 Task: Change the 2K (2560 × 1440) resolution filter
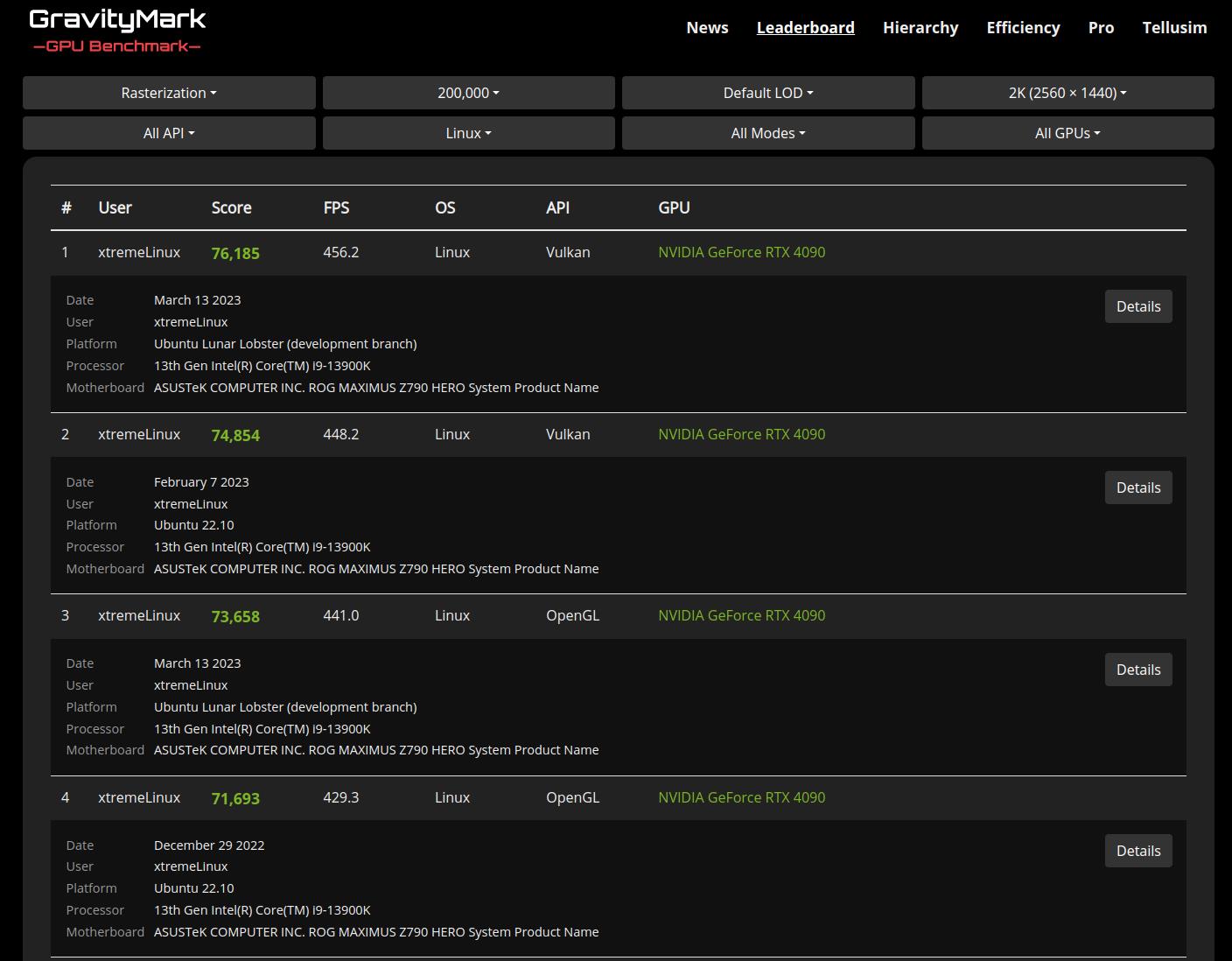tap(1067, 93)
